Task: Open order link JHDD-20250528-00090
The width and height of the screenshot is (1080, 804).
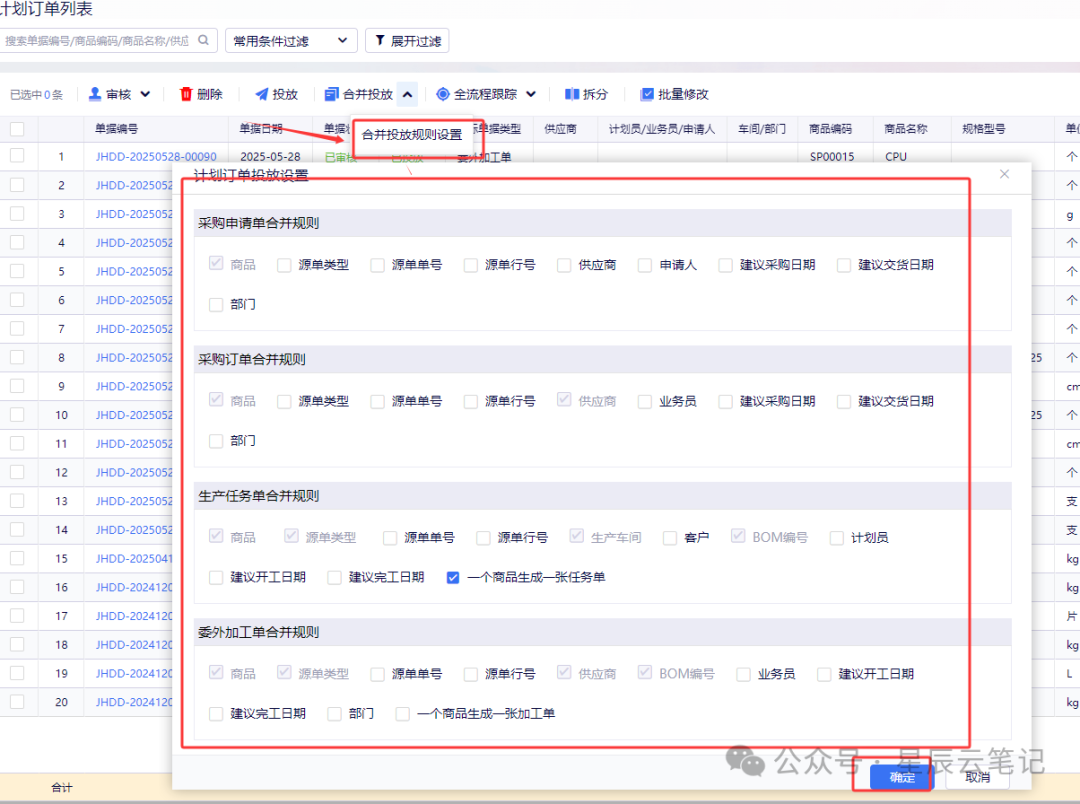Action: (x=156, y=156)
